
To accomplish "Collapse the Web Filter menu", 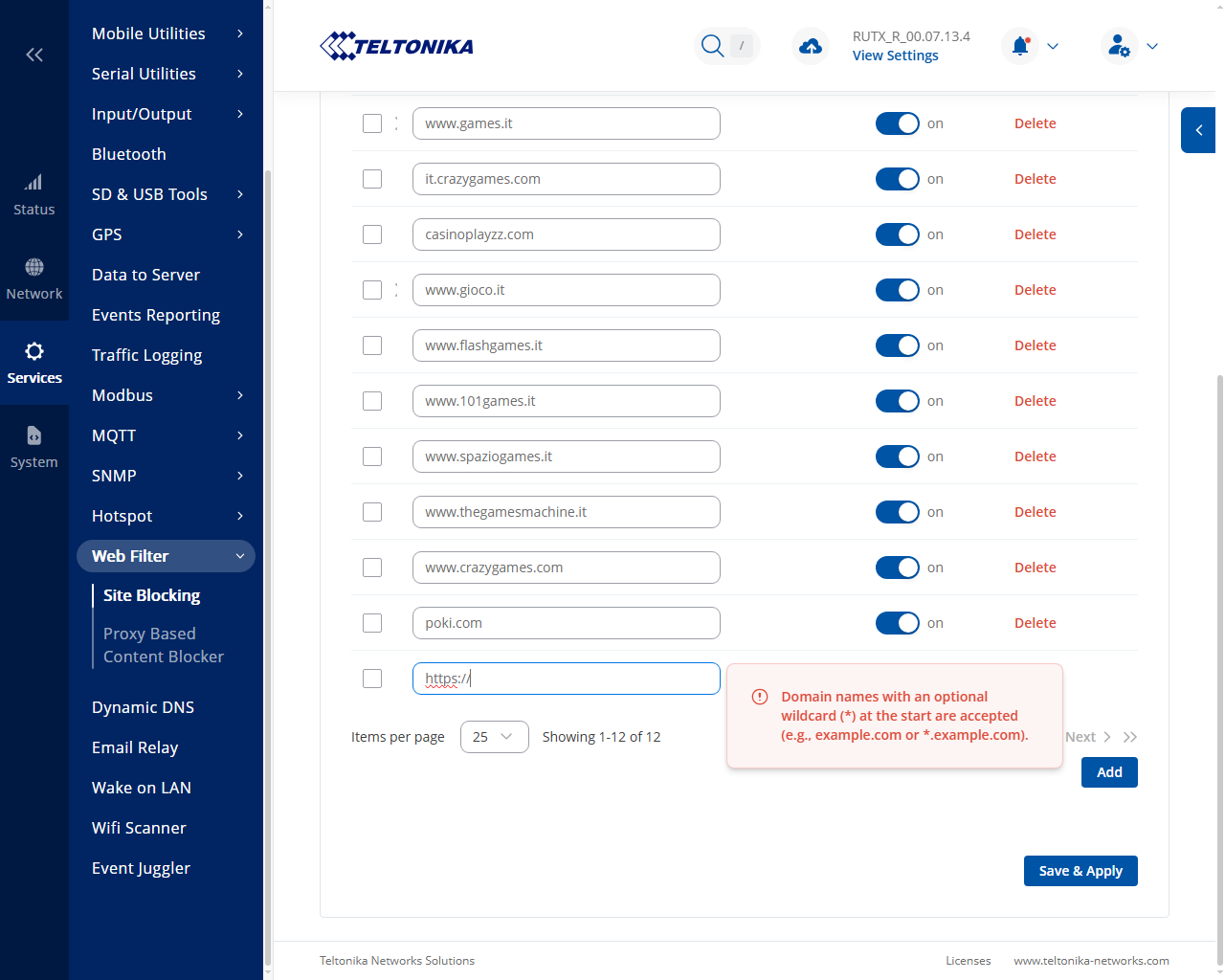I will [x=166, y=556].
